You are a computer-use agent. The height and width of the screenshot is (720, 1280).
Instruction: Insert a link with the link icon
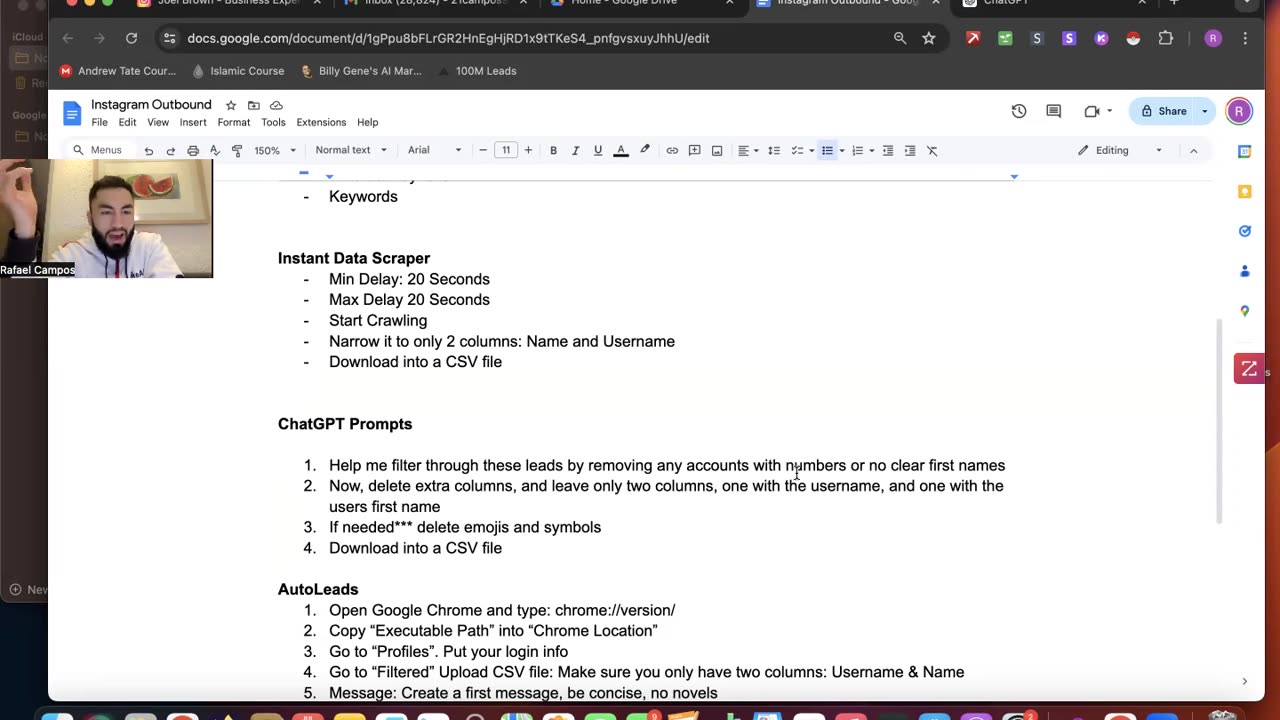[672, 151]
